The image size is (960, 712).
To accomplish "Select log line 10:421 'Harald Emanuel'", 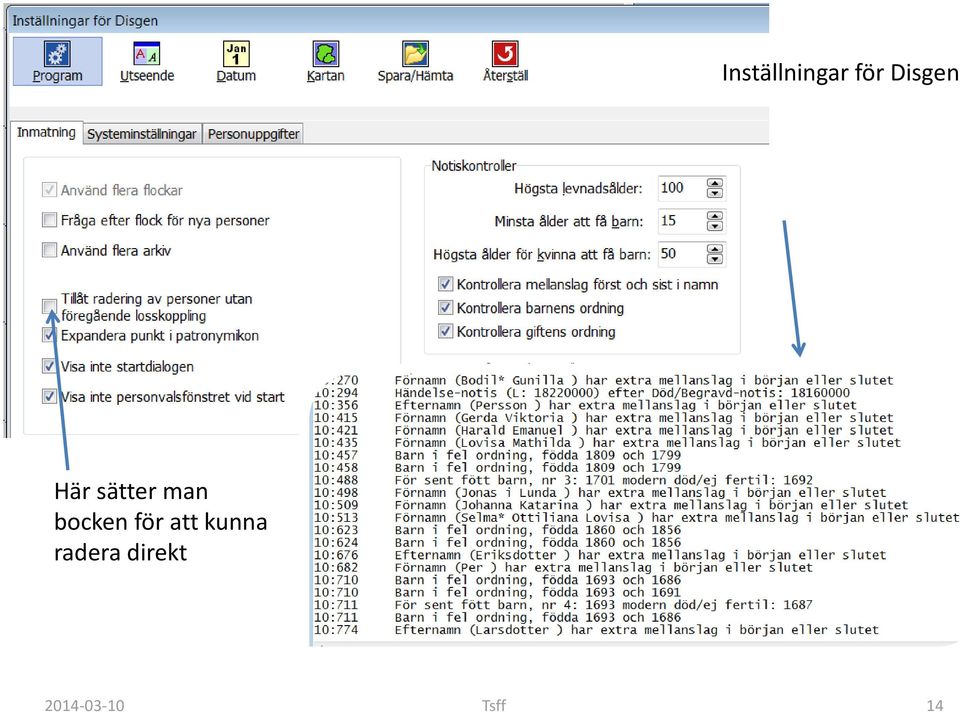I will coord(603,430).
